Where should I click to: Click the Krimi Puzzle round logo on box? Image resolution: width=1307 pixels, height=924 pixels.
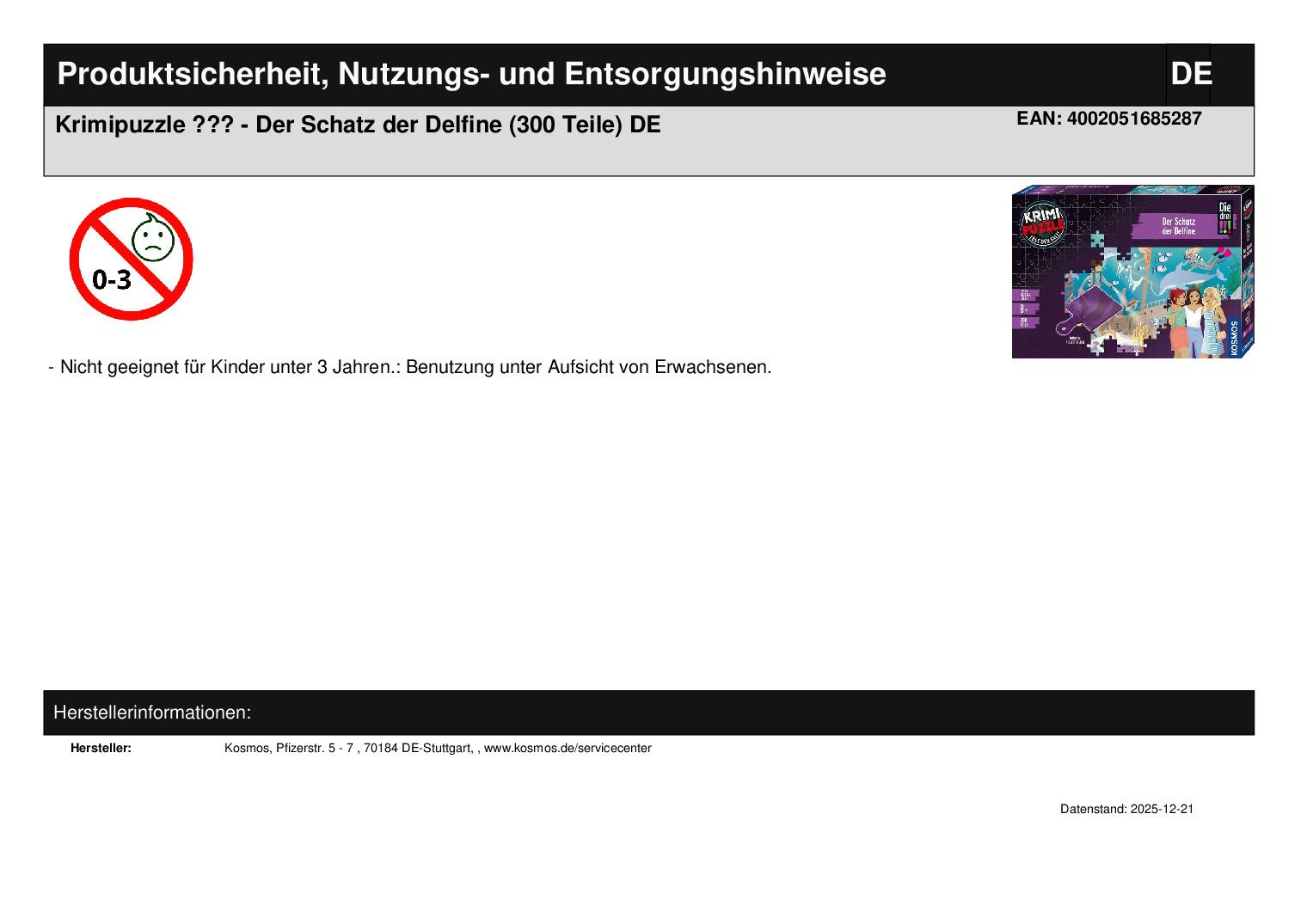point(1042,225)
